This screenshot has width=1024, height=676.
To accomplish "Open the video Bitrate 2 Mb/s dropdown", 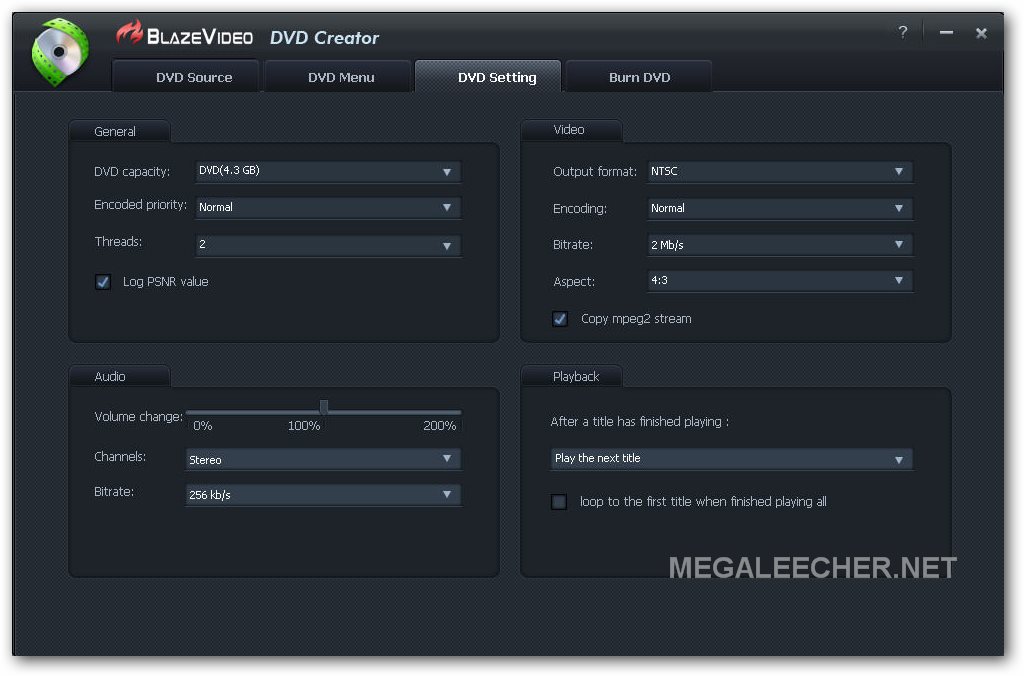I will click(x=780, y=244).
